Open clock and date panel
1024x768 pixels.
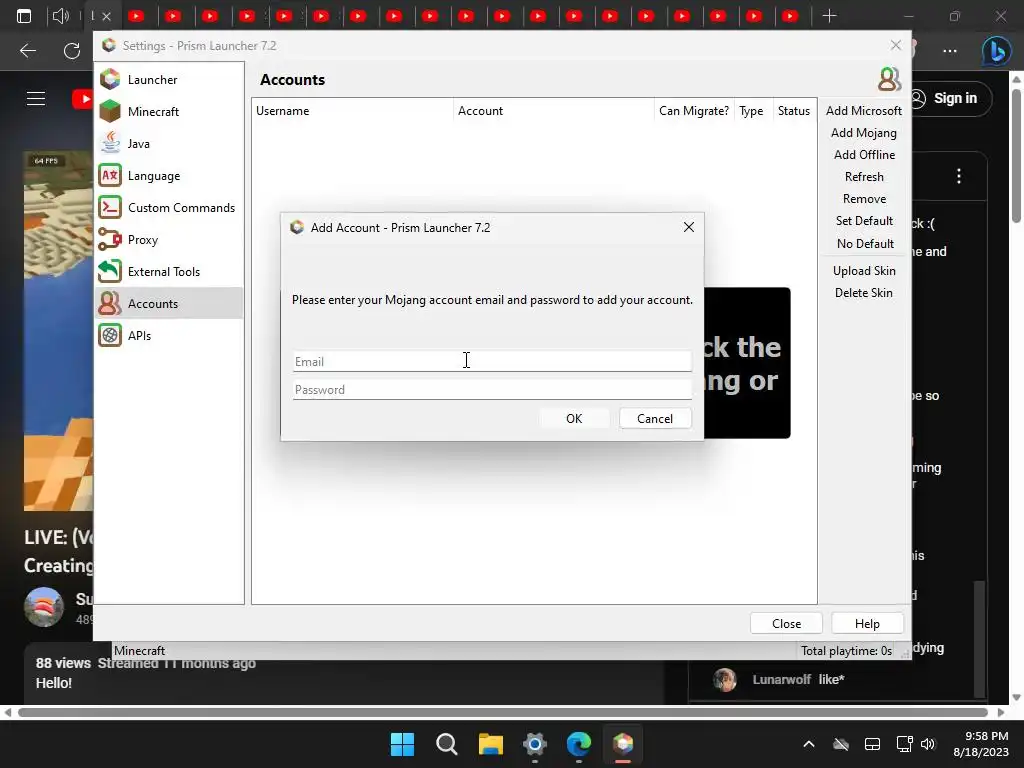coord(980,744)
